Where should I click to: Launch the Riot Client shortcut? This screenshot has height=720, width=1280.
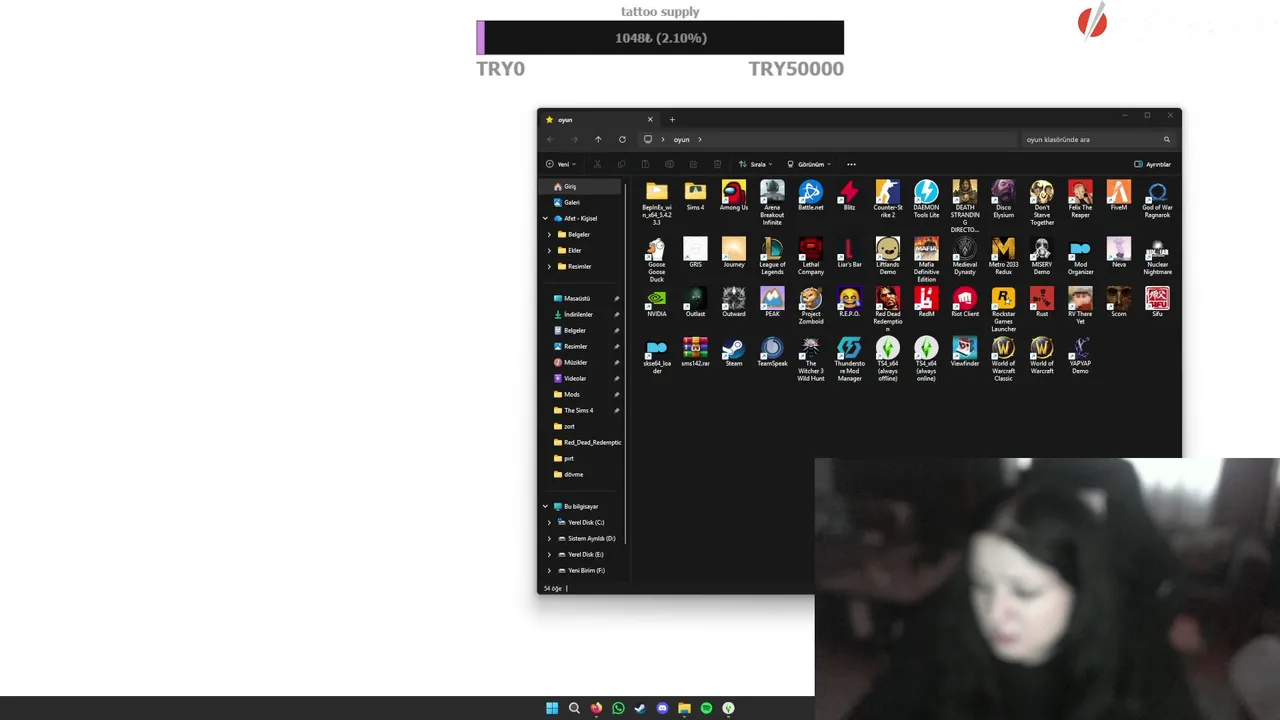point(965,303)
